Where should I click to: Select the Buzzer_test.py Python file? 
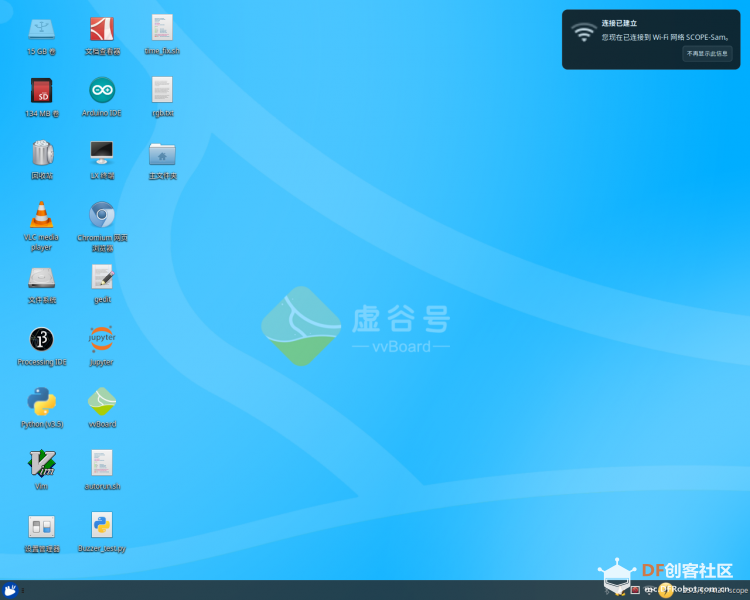point(102,524)
